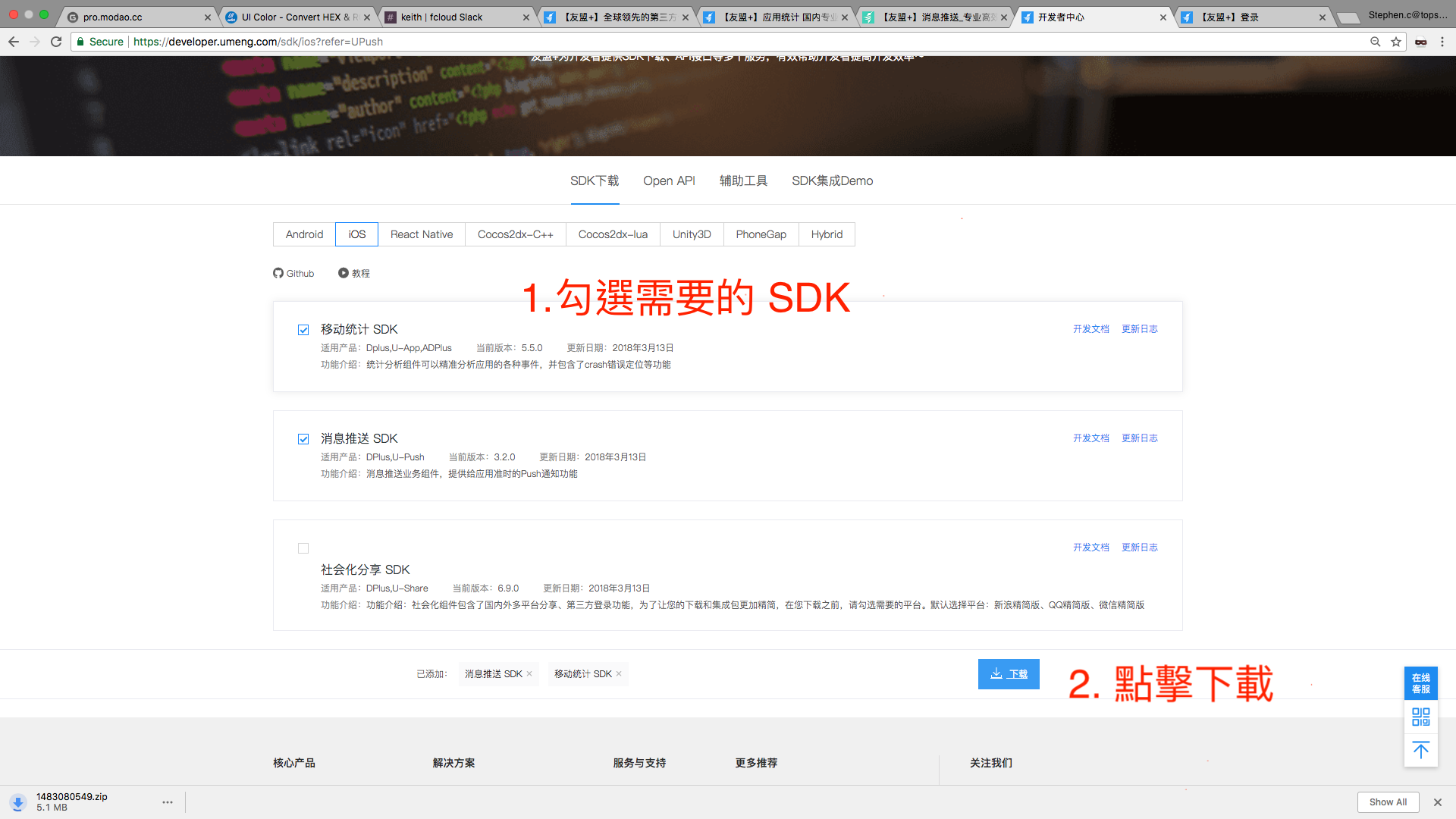The image size is (1456, 819).
Task: Select the Android platform tab
Action: (304, 234)
